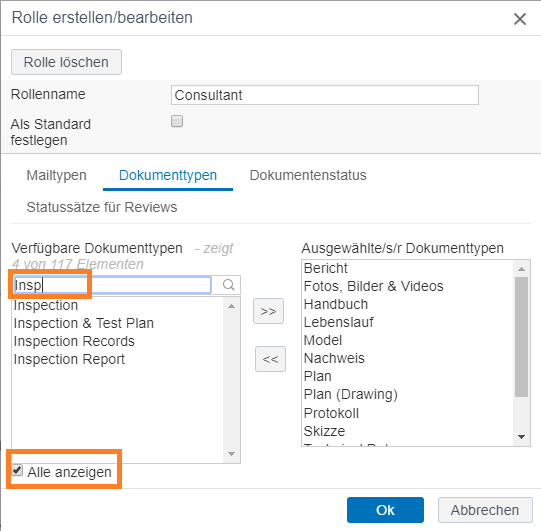Viewport: 541px width, 531px height.
Task: Open the Dokumentenstatus tab
Action: [x=308, y=175]
